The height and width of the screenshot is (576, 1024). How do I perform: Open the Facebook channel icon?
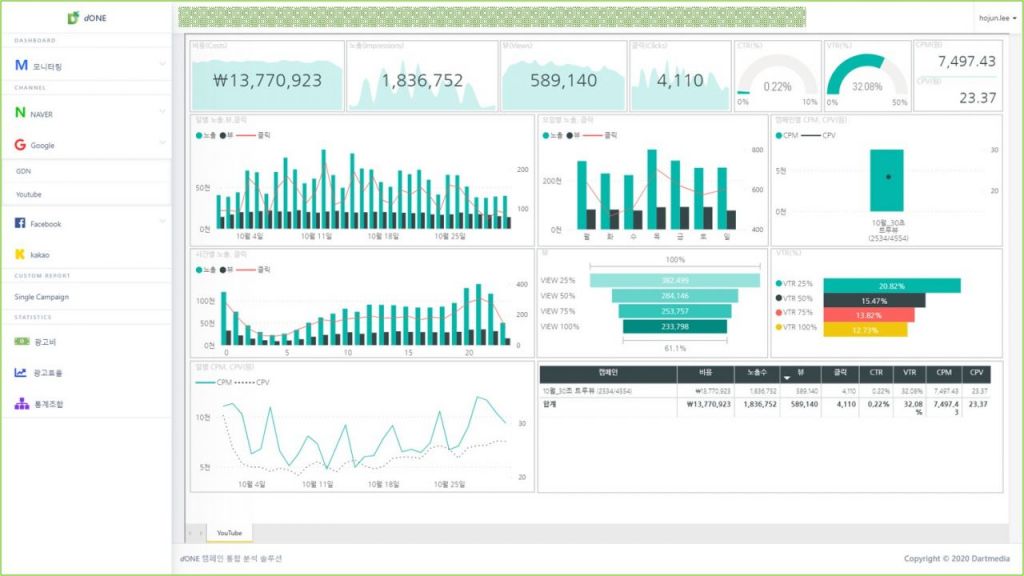pyautogui.click(x=20, y=224)
